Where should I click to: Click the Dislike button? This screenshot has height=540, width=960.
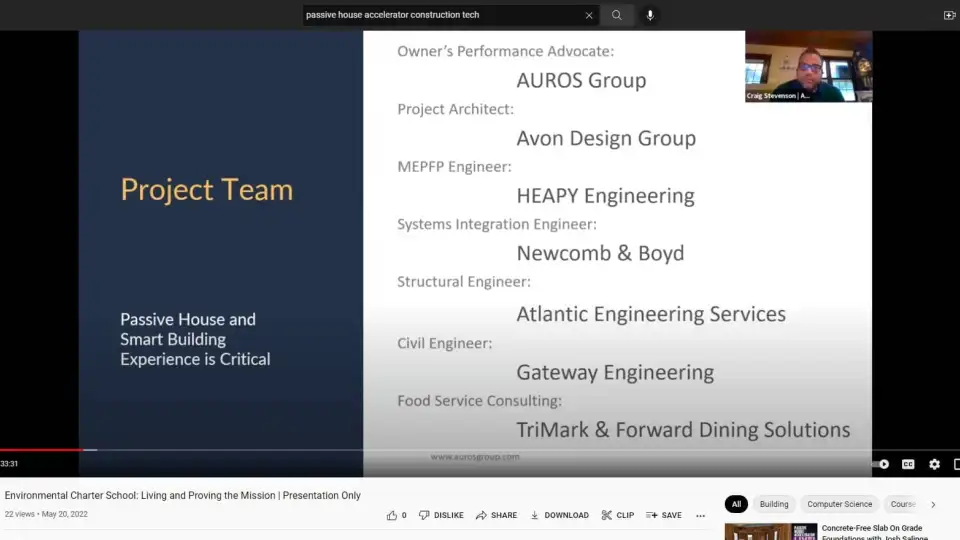(x=441, y=515)
